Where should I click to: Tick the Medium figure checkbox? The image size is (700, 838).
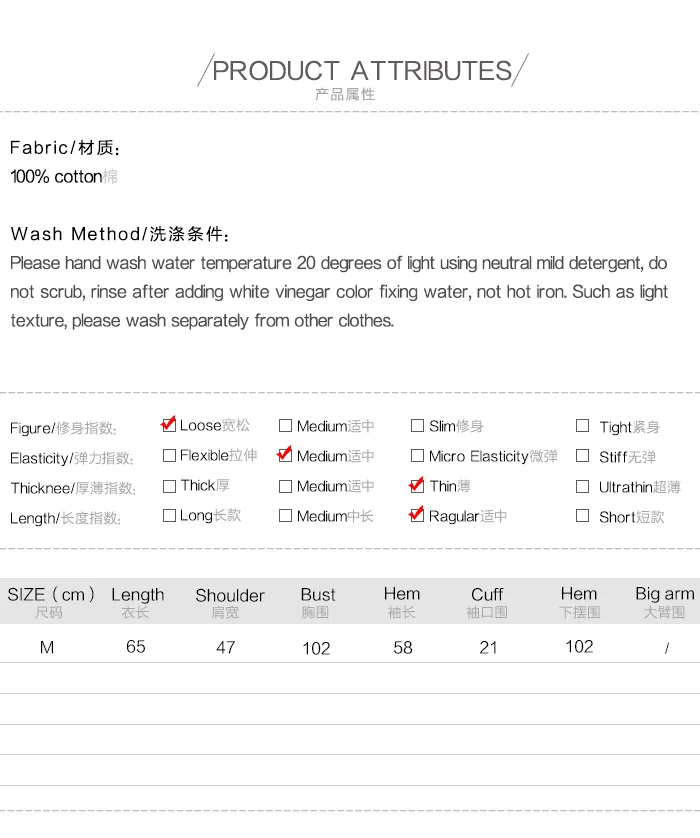(x=285, y=425)
